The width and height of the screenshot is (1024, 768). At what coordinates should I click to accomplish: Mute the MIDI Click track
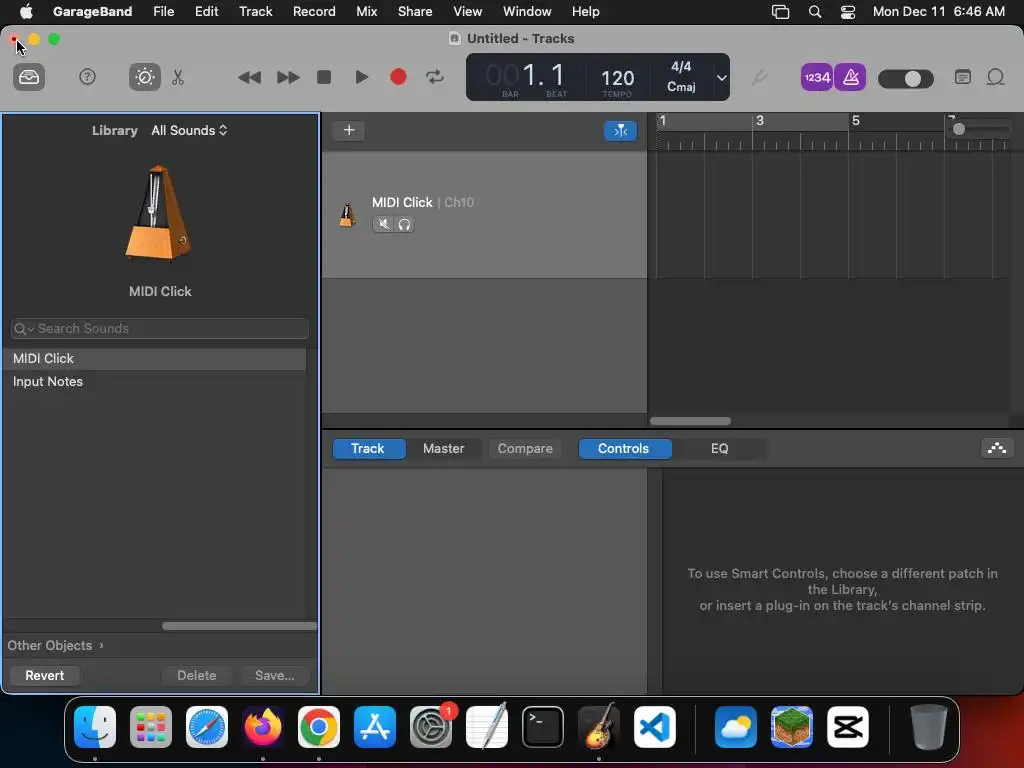383,224
